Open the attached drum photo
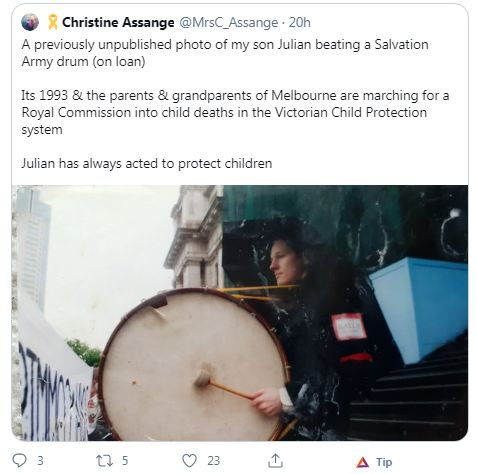This screenshot has height=474, width=477. [240, 313]
